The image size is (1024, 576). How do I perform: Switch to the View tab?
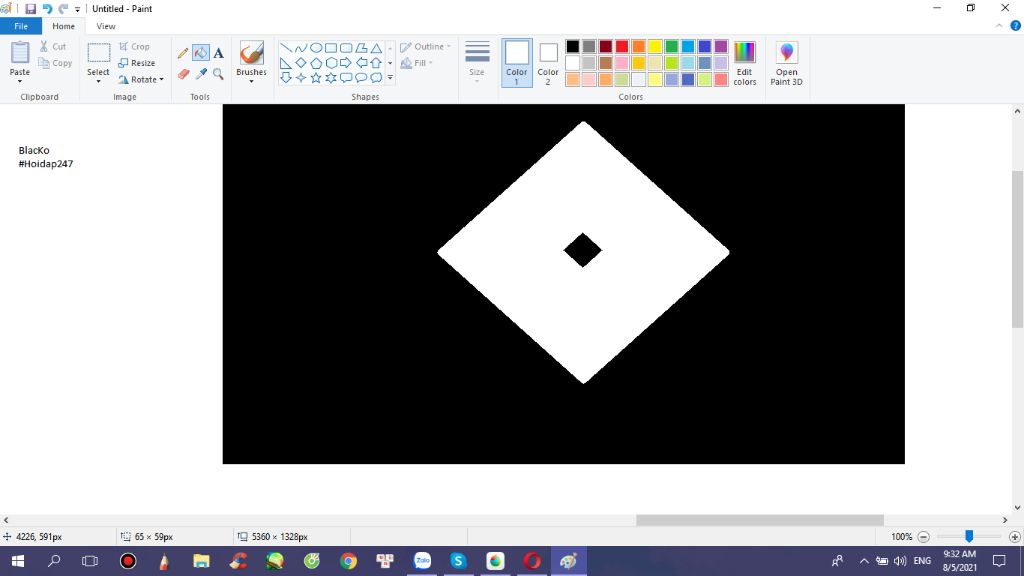tap(106, 26)
